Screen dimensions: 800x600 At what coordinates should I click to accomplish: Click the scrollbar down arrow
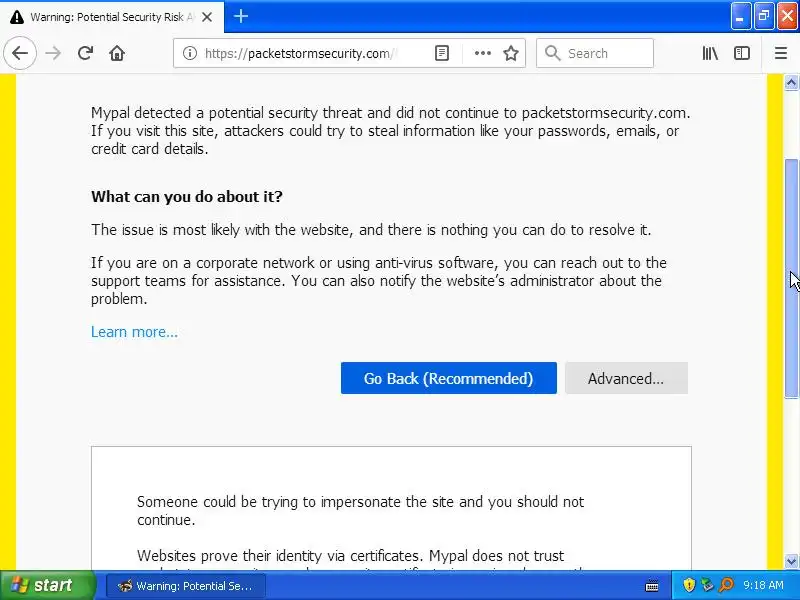pos(791,561)
